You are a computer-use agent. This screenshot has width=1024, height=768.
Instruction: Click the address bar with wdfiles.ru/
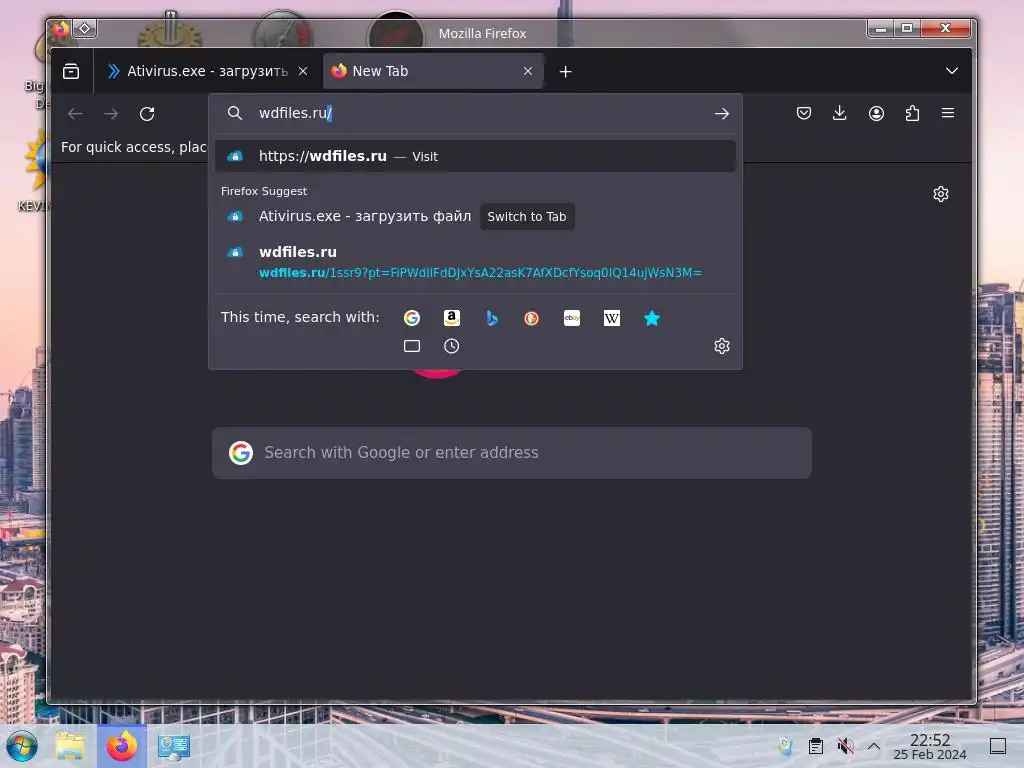pos(475,114)
